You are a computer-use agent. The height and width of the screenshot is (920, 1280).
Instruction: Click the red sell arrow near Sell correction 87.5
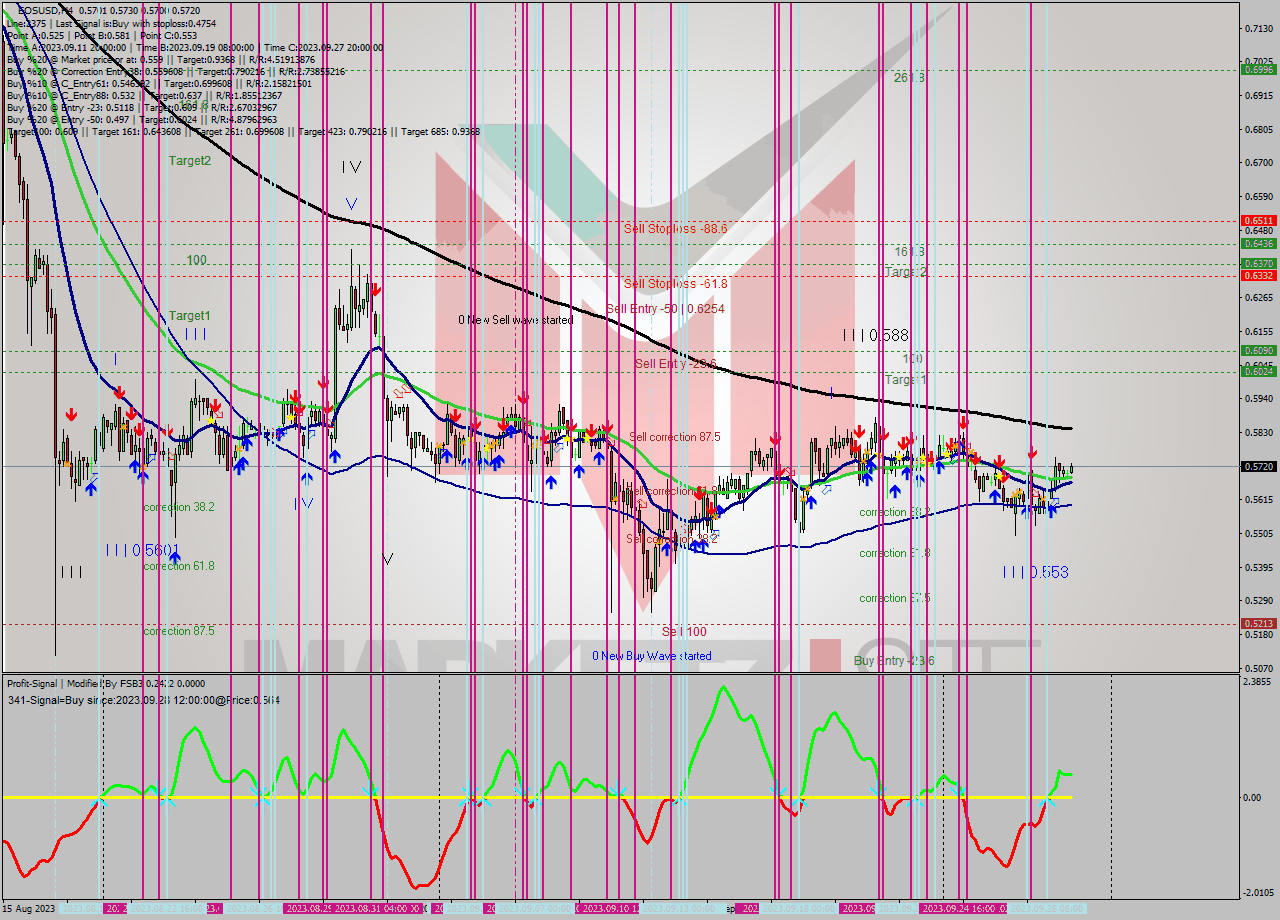607,427
